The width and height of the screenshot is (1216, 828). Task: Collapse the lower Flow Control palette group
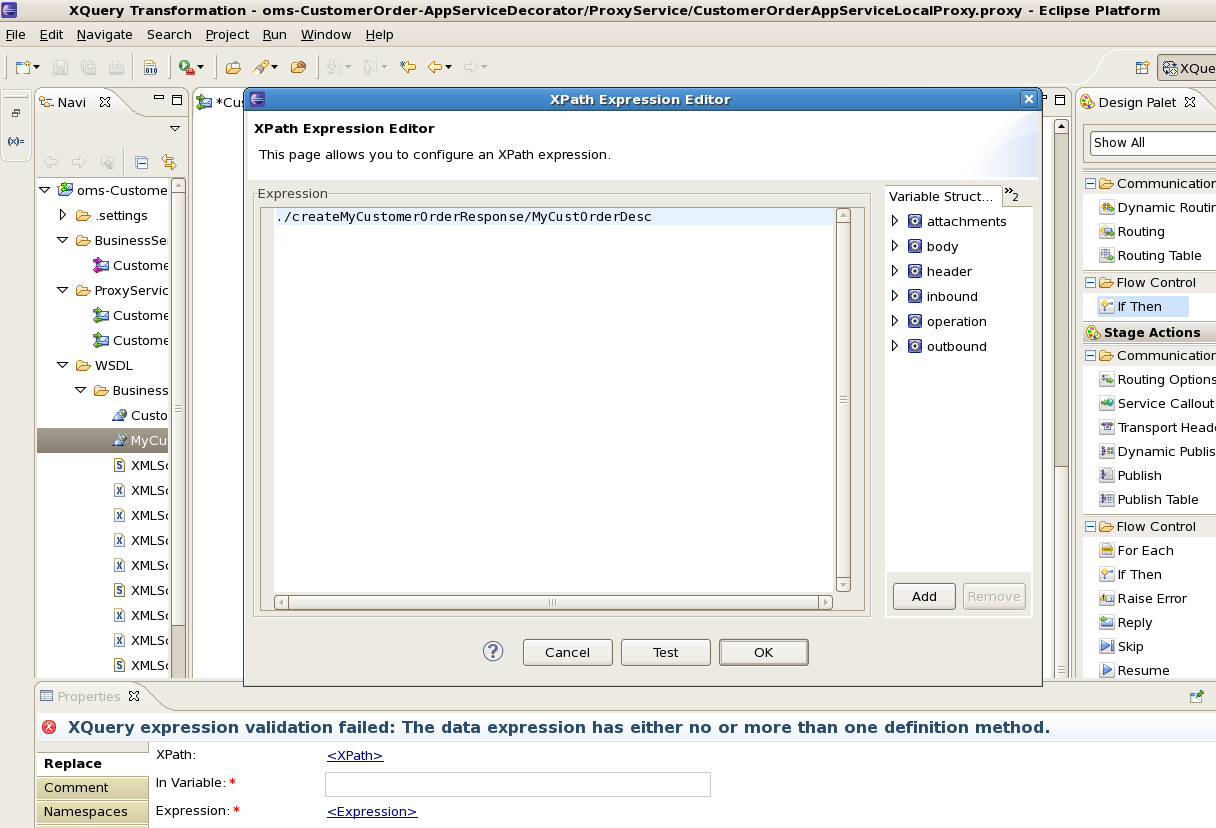(1090, 526)
